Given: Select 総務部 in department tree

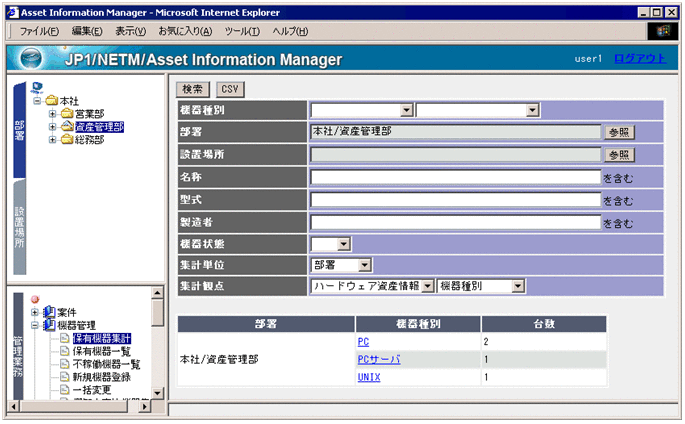Looking at the screenshot, I should coord(90,140).
